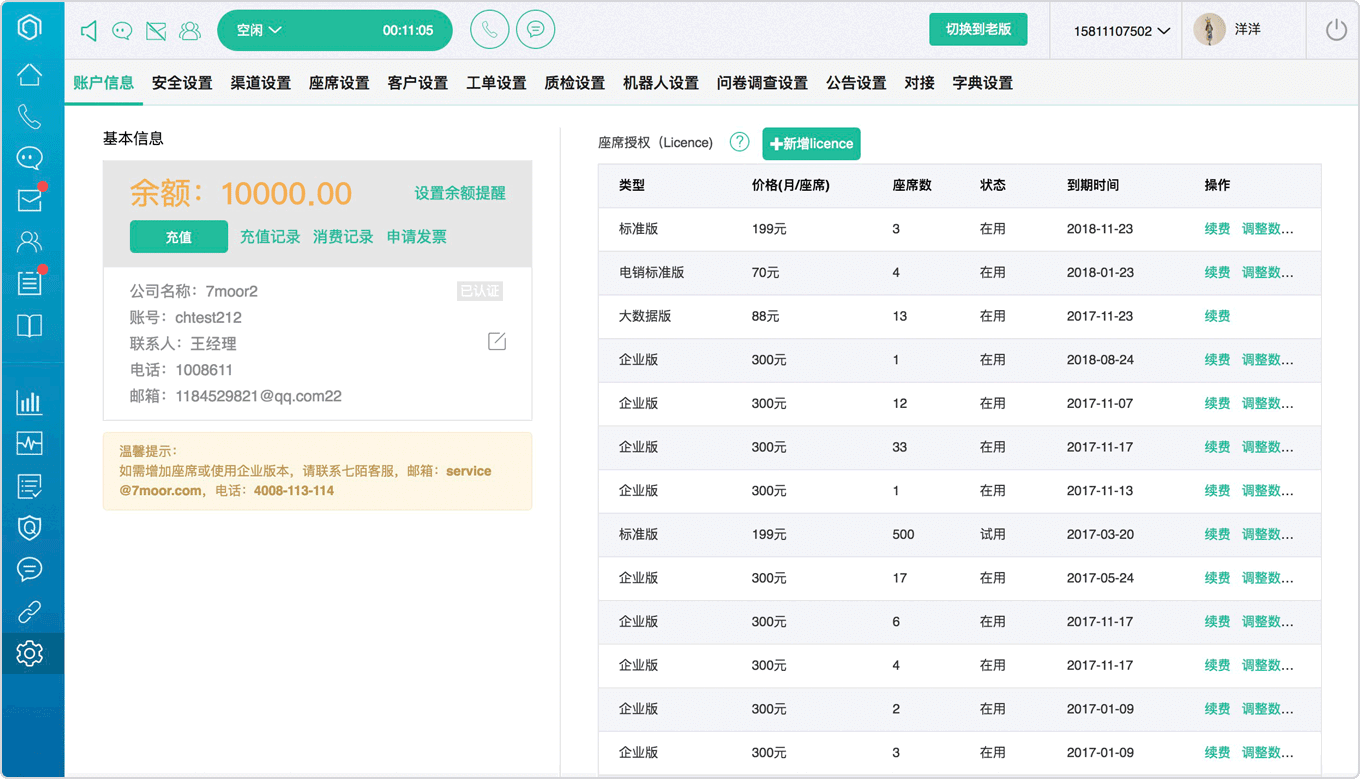
Task: Click the edit pencil icon beside contact info
Action: click(497, 342)
